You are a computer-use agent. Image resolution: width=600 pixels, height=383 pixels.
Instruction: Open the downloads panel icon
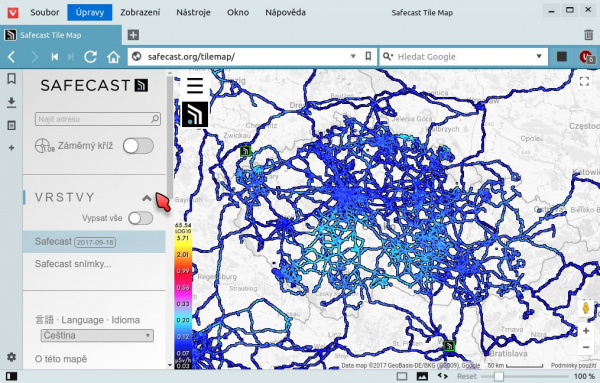point(11,103)
